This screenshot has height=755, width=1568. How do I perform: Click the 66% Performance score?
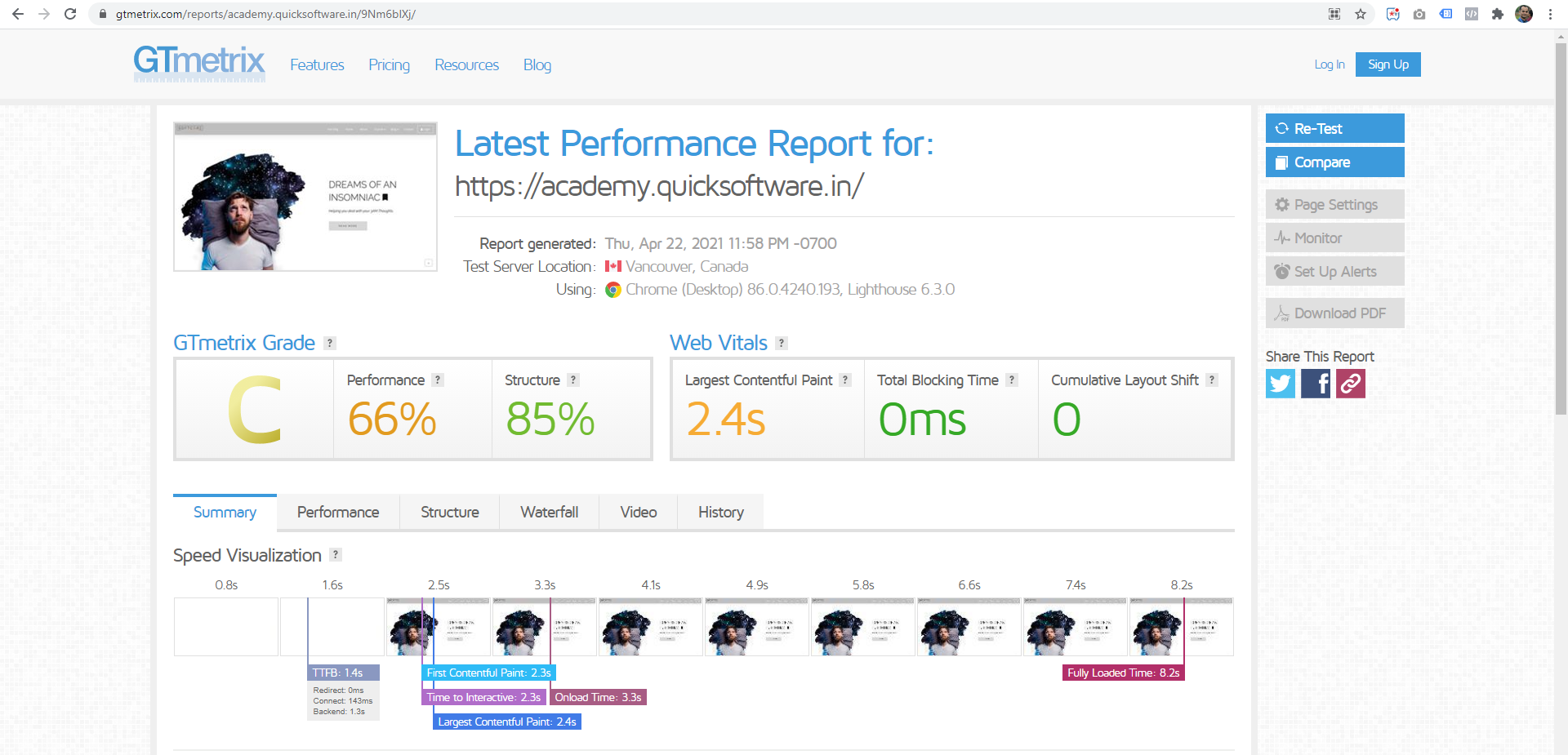(x=392, y=420)
